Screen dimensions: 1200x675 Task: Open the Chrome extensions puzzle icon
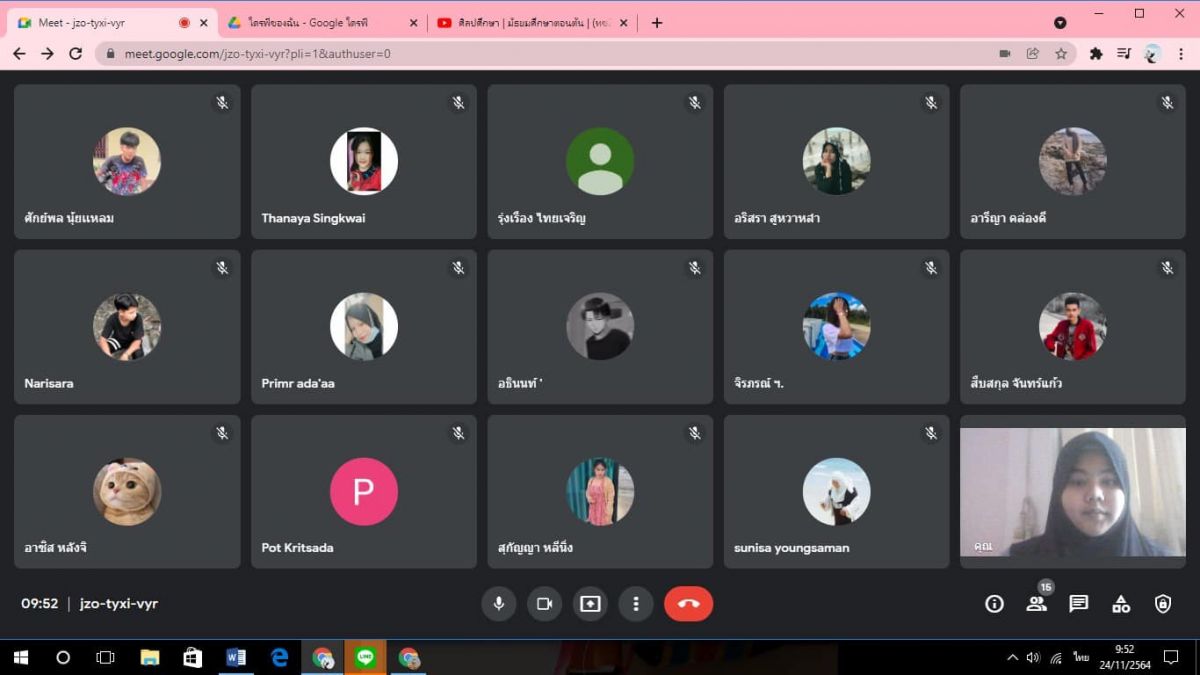(x=1096, y=54)
